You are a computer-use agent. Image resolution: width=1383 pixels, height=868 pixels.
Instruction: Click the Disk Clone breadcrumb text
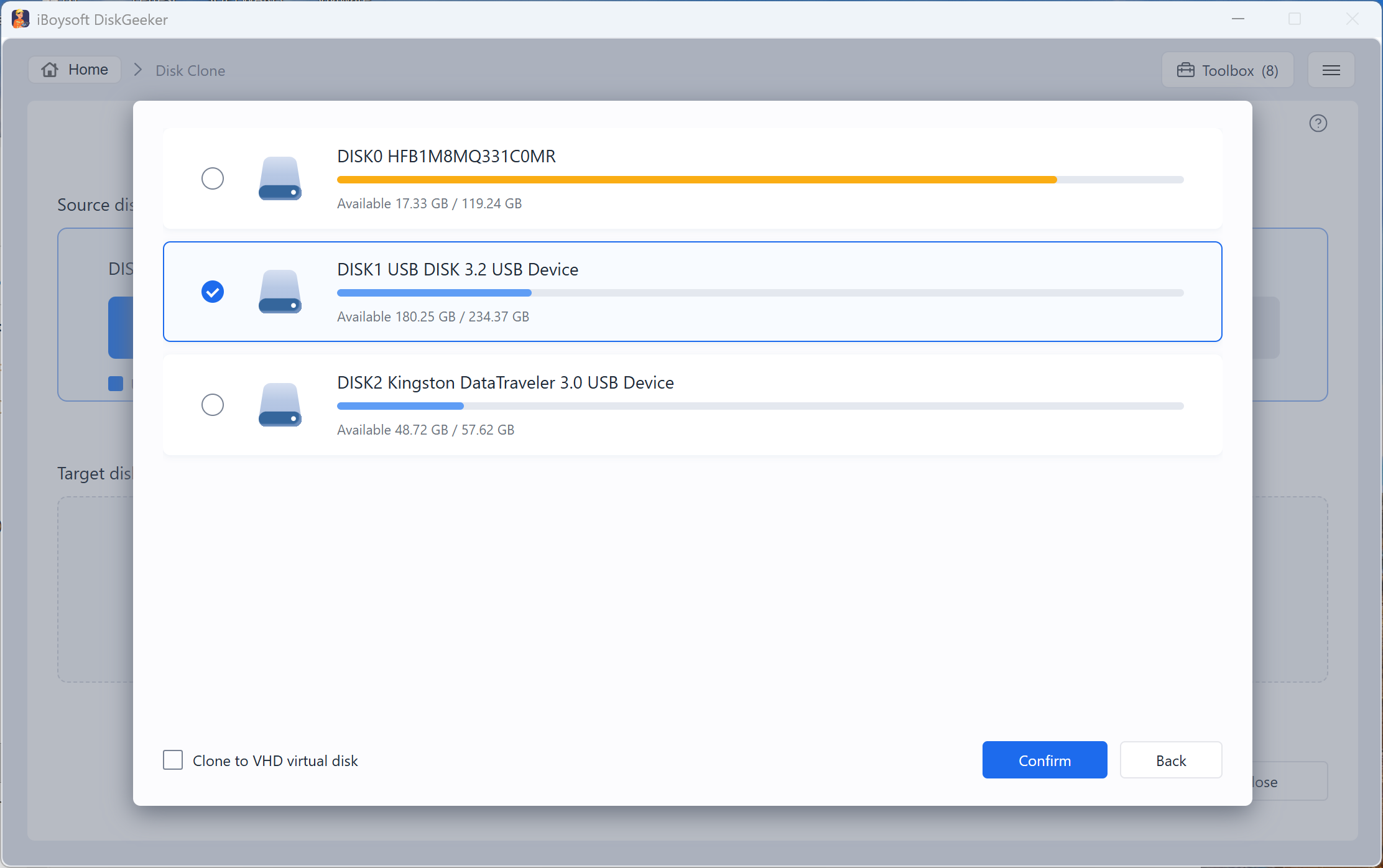coord(190,70)
